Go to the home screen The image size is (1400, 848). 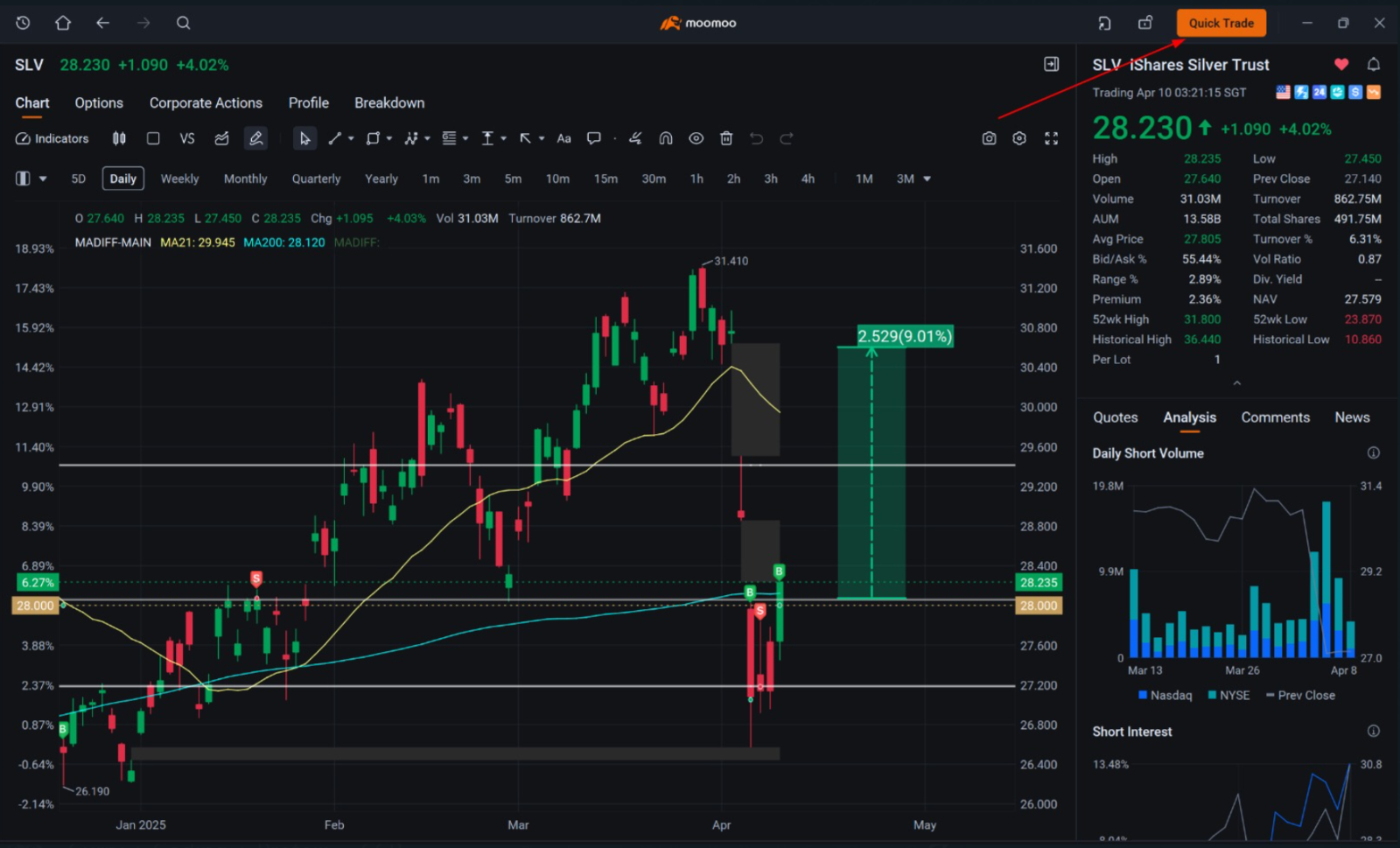click(63, 23)
